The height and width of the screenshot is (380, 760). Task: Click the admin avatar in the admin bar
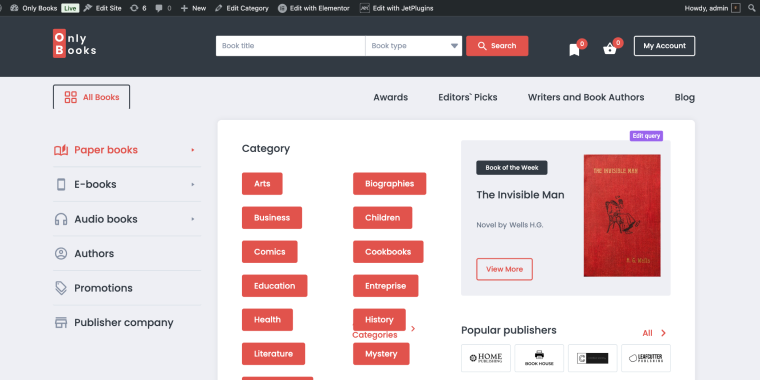tap(736, 8)
